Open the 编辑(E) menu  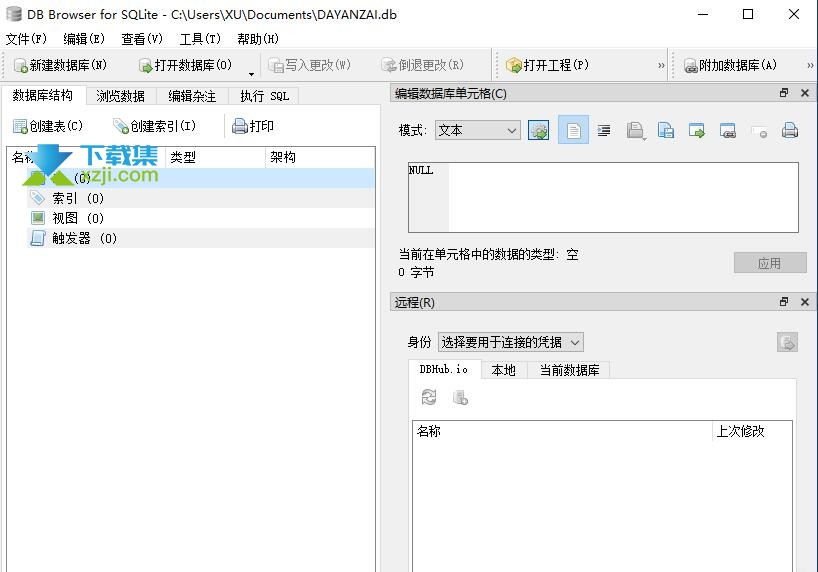83,39
